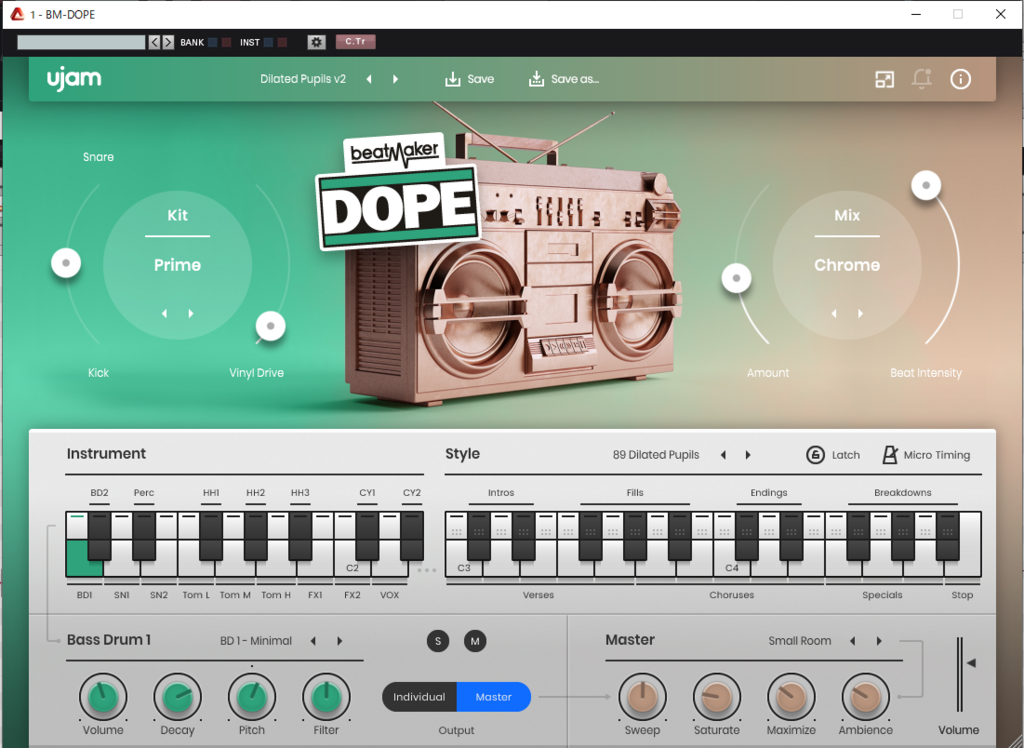Select the BD1 instrument key
This screenshot has height=748, width=1024.
coord(84,558)
